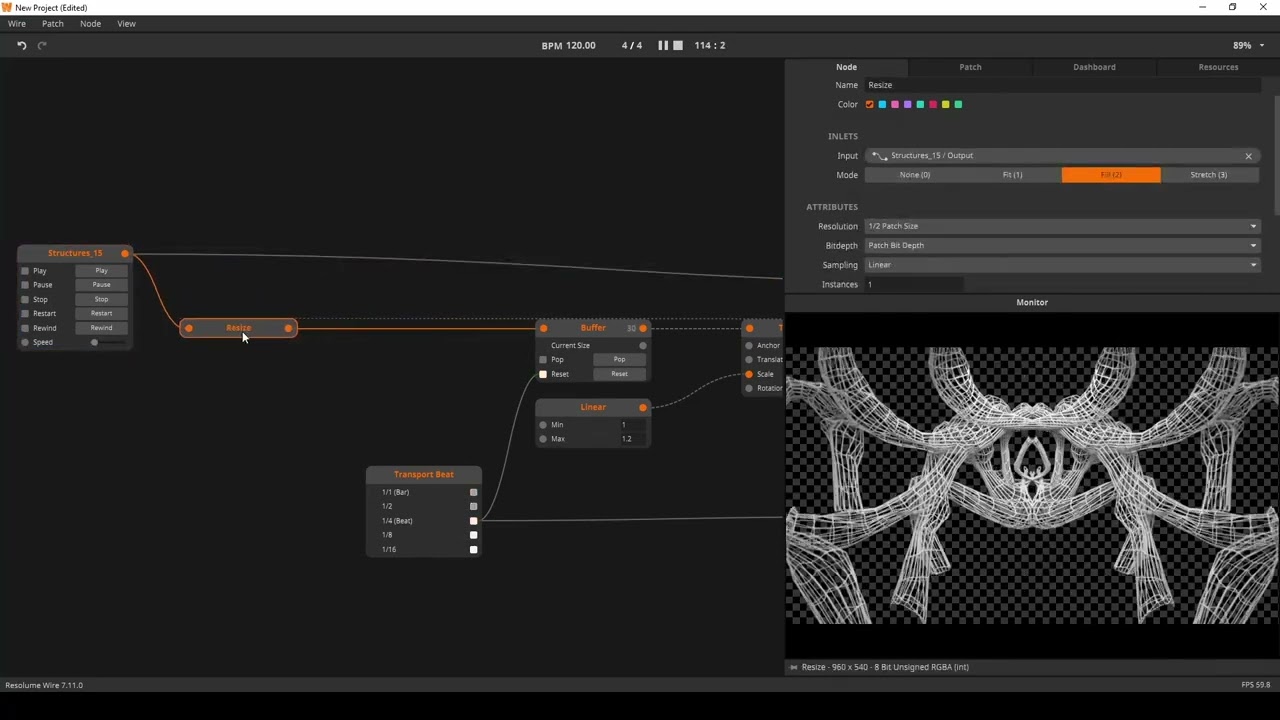Screen dimensions: 1280x720
Task: Click the Buffer node output port
Action: tap(643, 328)
